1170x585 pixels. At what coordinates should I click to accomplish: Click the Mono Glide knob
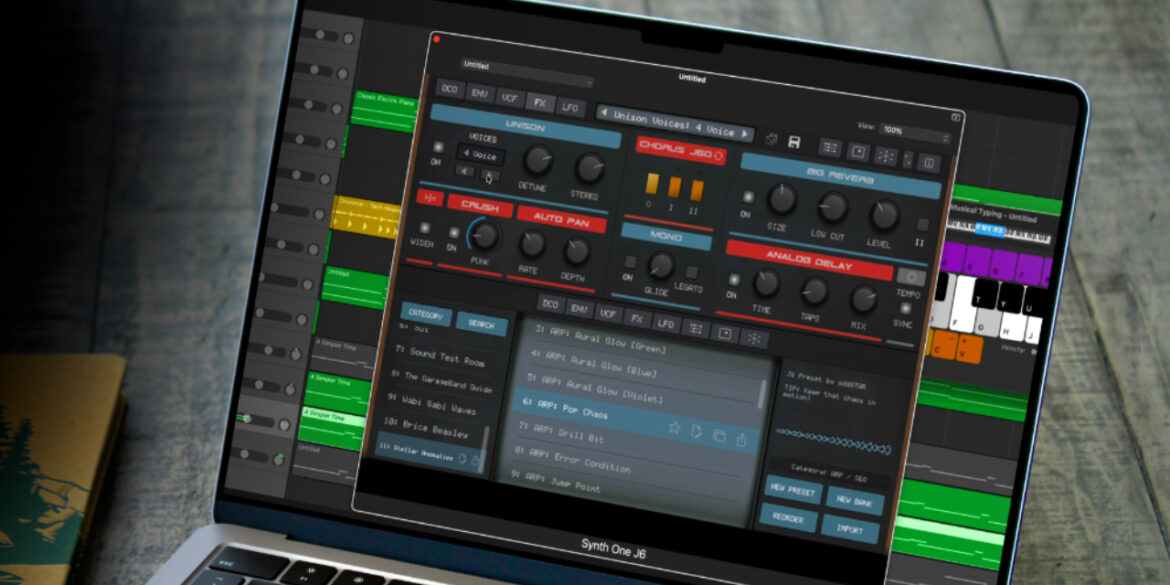pyautogui.click(x=660, y=265)
